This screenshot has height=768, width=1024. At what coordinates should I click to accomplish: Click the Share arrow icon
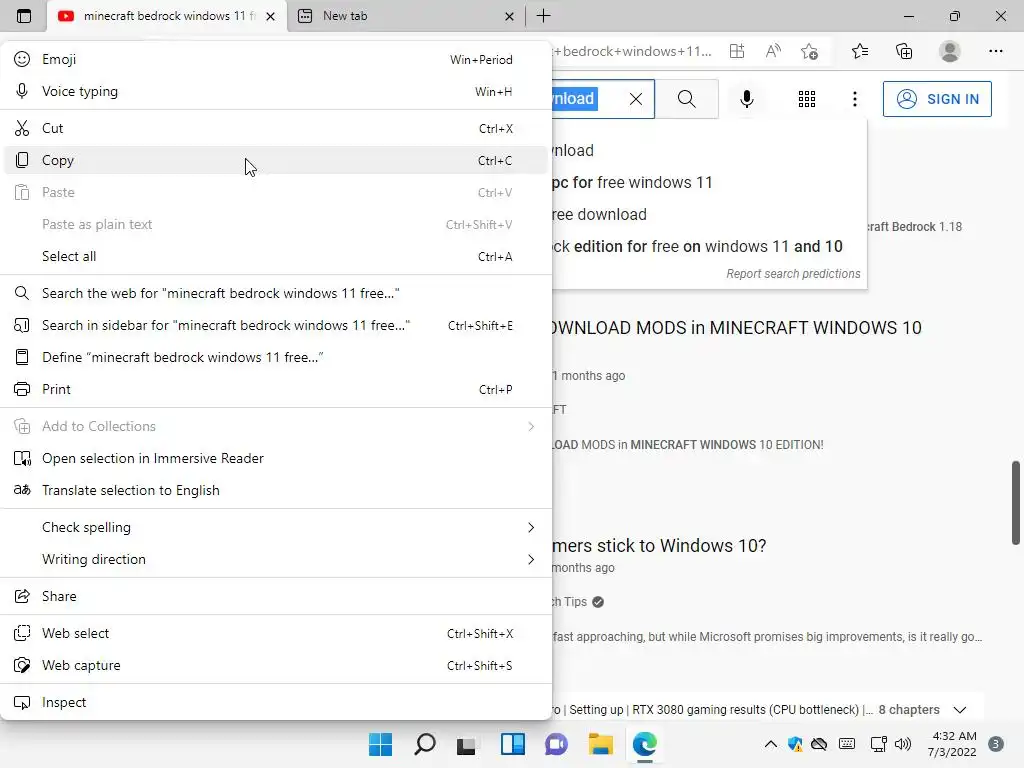pos(22,596)
